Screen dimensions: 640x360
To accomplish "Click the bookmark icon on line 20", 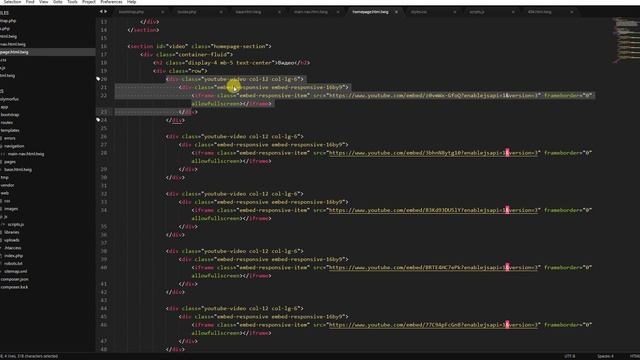I will point(98,79).
